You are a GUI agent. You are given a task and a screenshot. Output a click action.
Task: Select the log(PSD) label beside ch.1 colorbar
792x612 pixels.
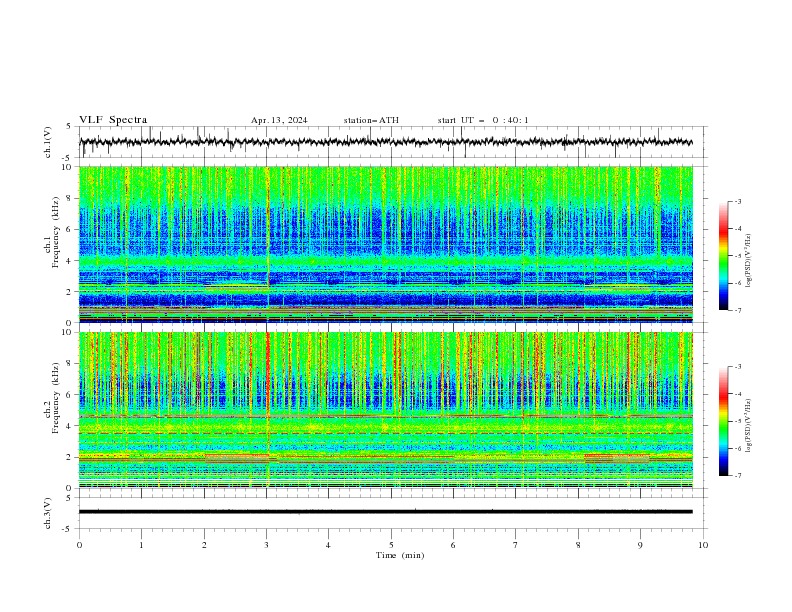tap(748, 261)
